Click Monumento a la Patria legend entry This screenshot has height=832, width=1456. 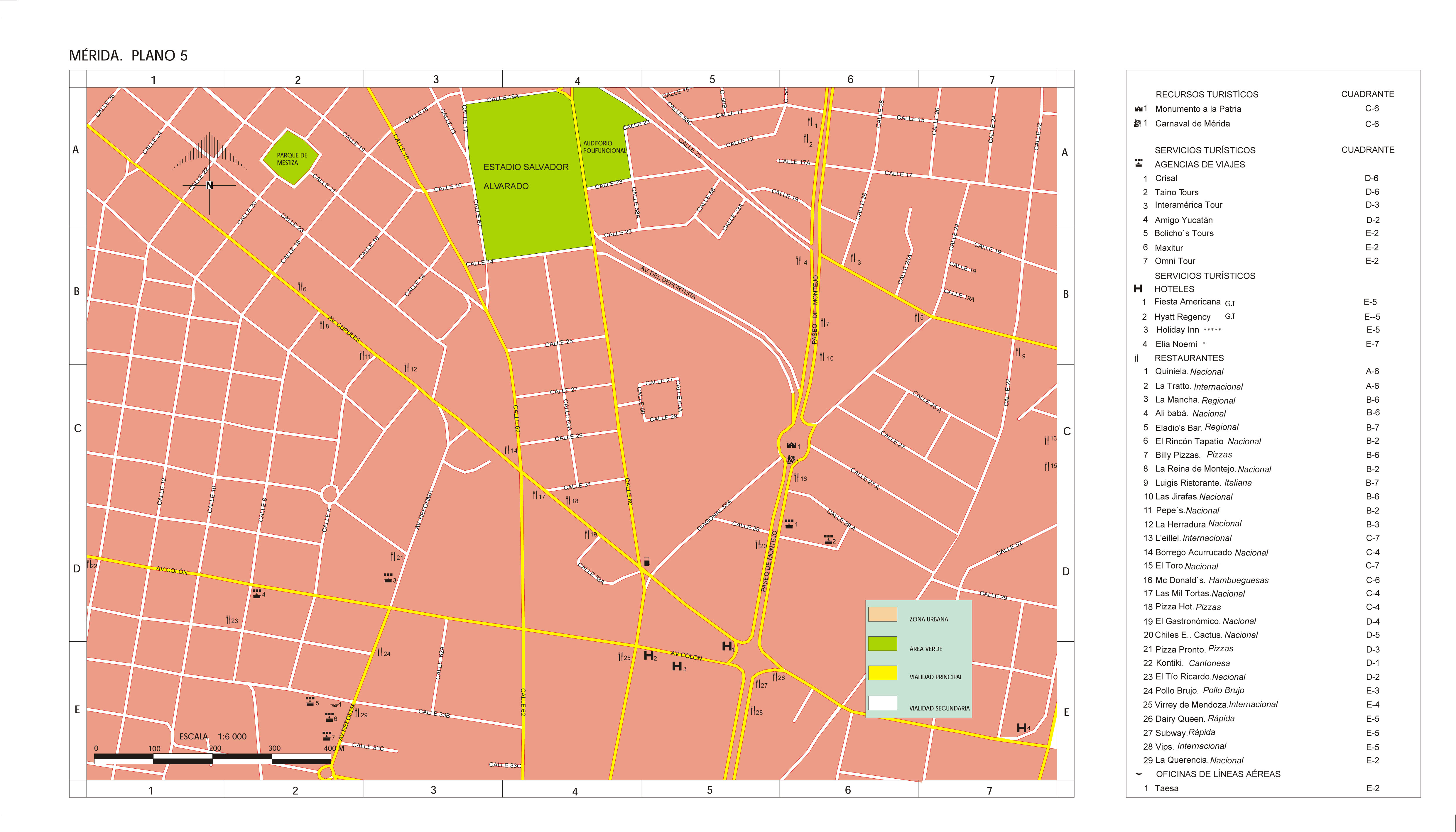[1197, 109]
